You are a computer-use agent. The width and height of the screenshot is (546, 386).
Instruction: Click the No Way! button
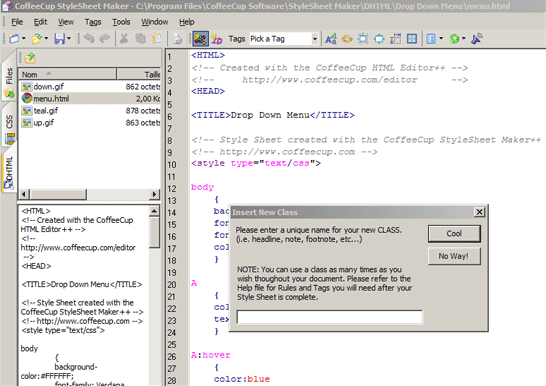454,256
